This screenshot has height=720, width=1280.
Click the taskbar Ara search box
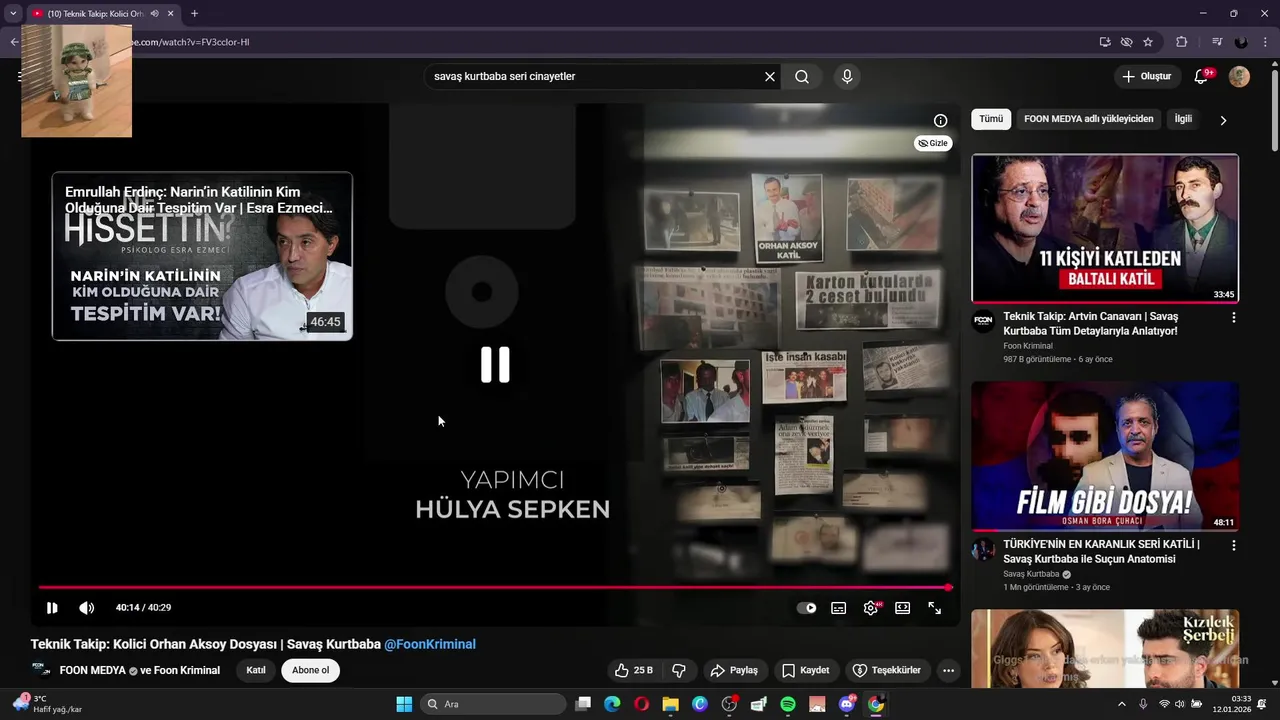[x=493, y=704]
